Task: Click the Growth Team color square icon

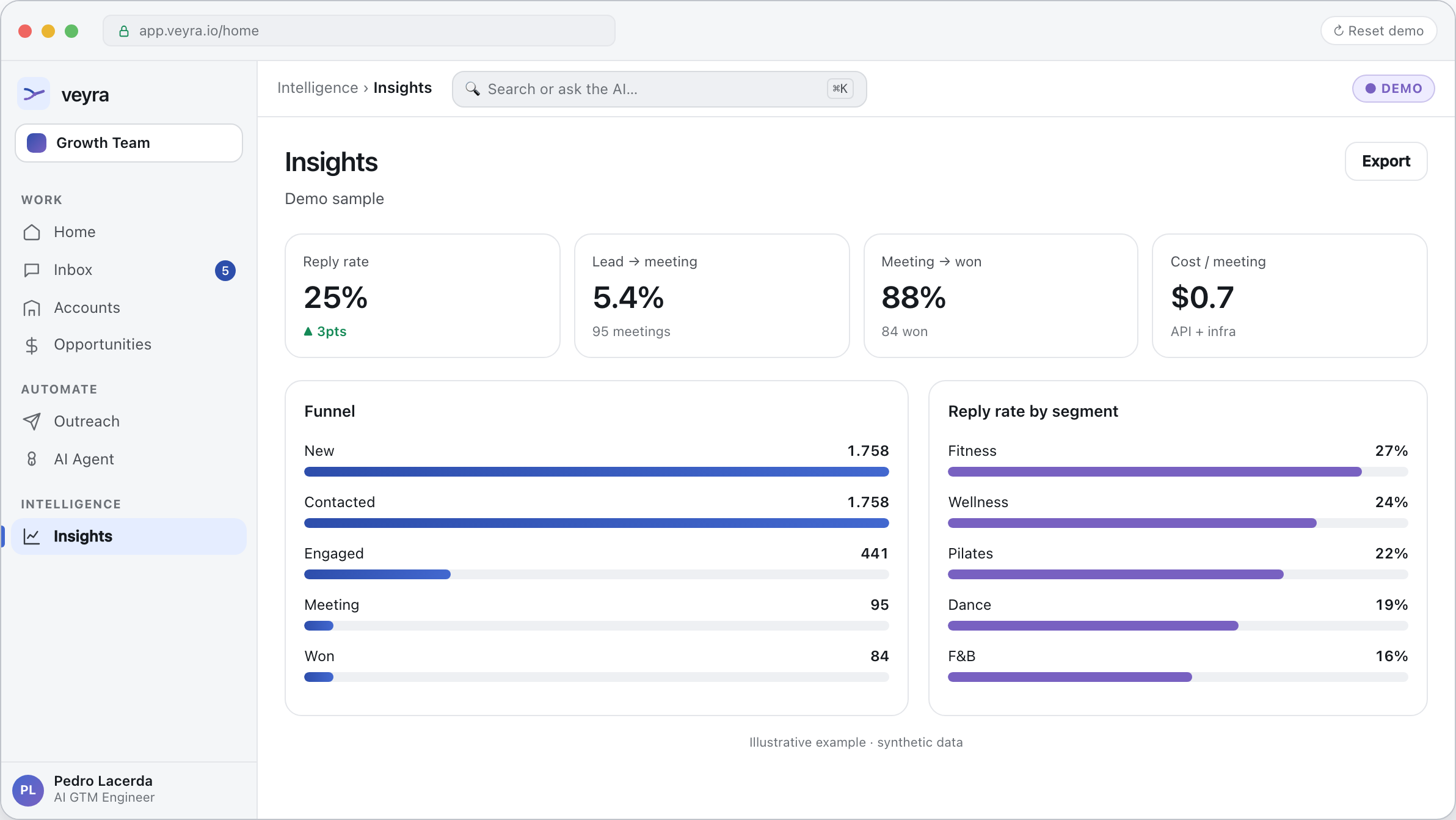Action: coord(37,143)
